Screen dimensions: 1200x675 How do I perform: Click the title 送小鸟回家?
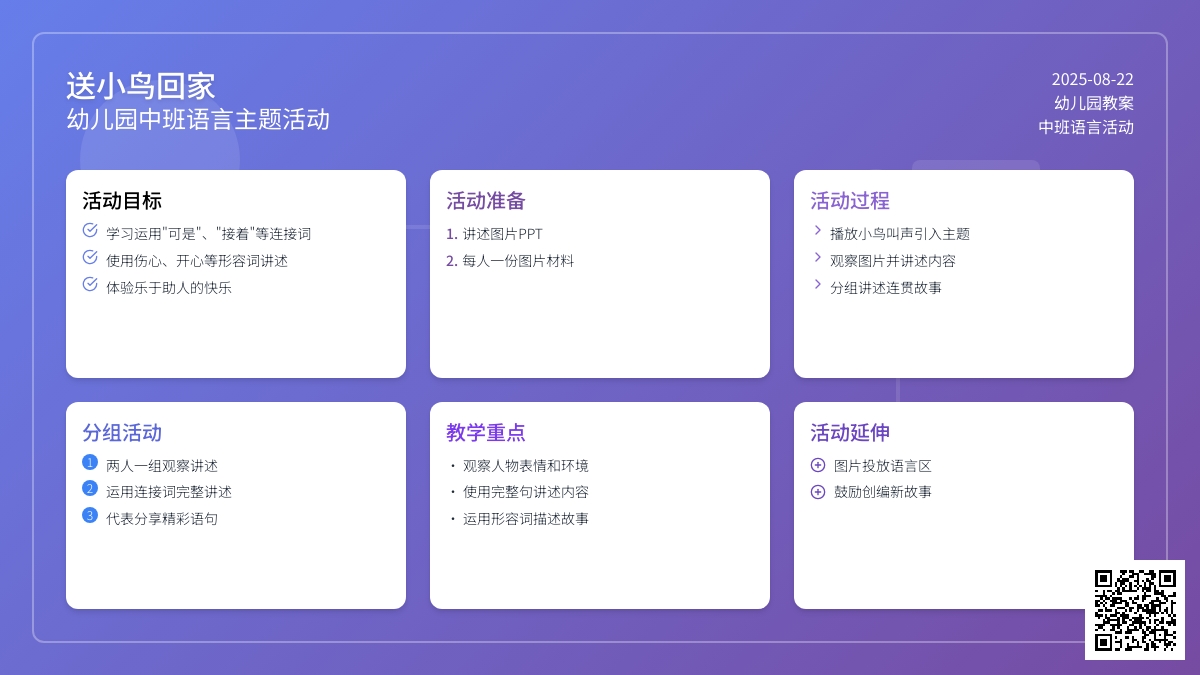coord(141,86)
